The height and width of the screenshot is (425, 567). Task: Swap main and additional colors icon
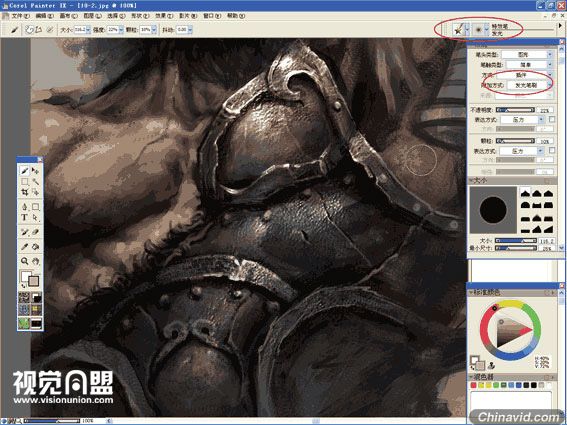tap(23, 285)
